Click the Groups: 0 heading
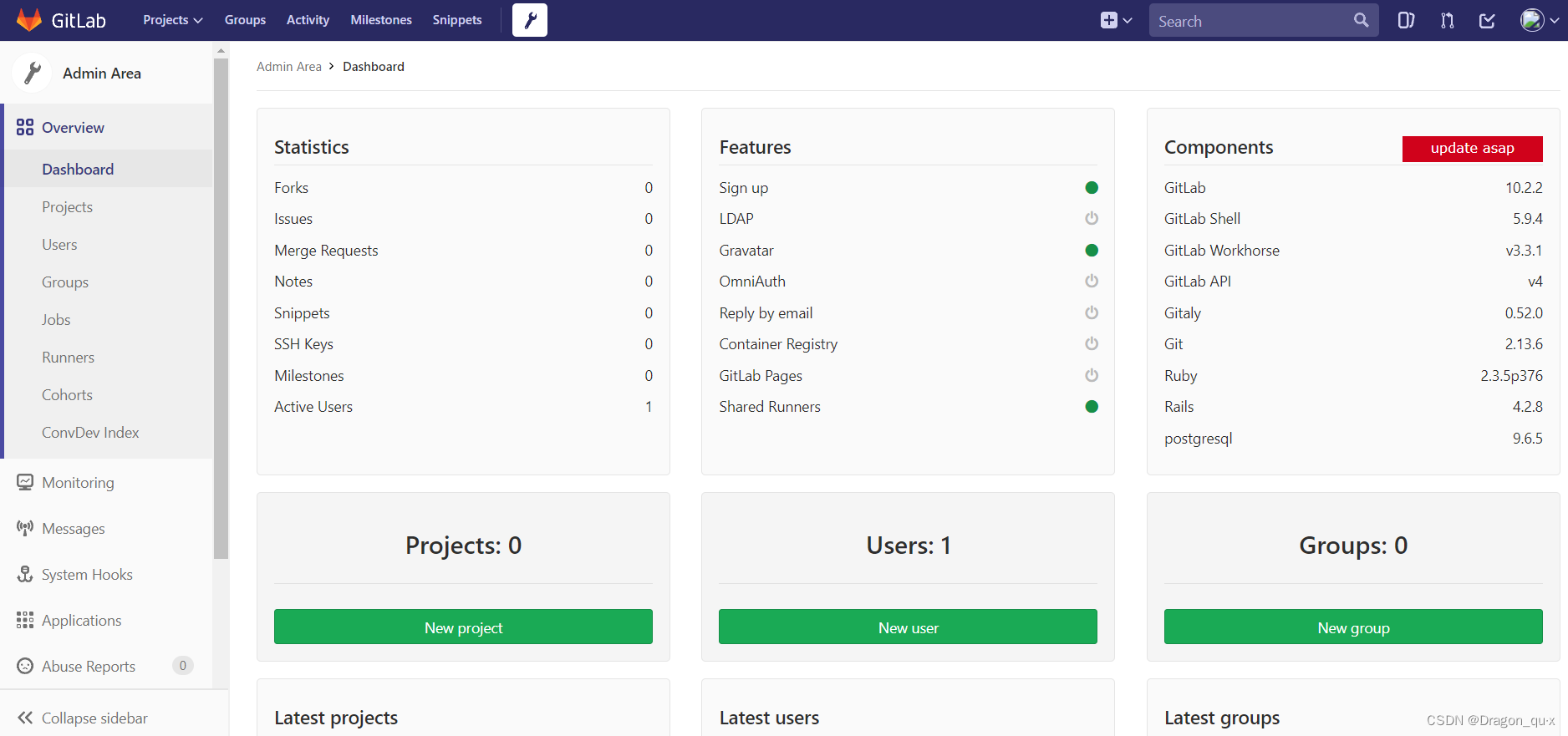This screenshot has height=736, width=1568. [x=1353, y=545]
